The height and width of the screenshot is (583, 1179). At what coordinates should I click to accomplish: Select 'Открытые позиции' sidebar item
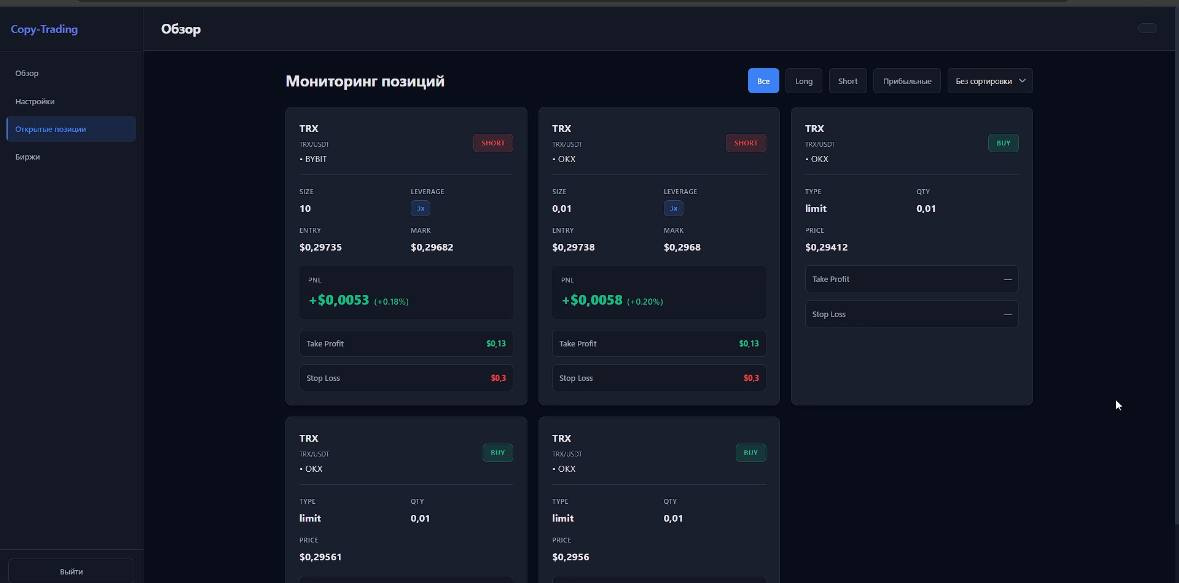click(x=71, y=129)
